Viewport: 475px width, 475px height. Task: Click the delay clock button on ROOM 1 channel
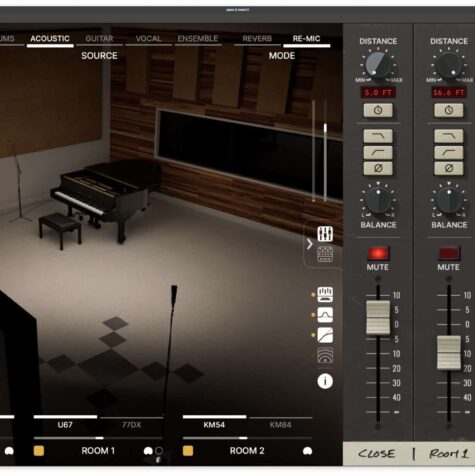[x=448, y=110]
